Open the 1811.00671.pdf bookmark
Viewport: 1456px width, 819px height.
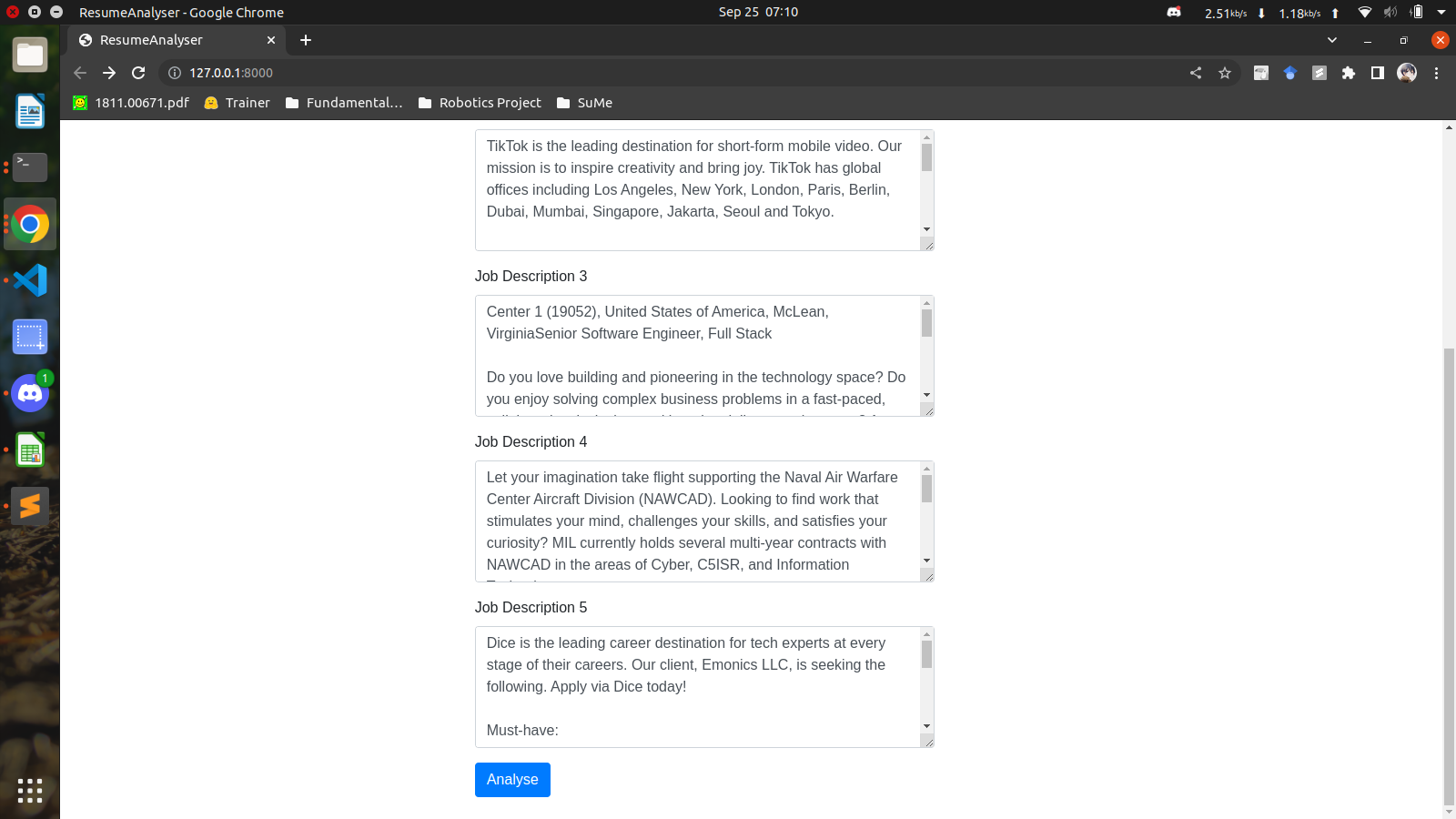pyautogui.click(x=131, y=103)
